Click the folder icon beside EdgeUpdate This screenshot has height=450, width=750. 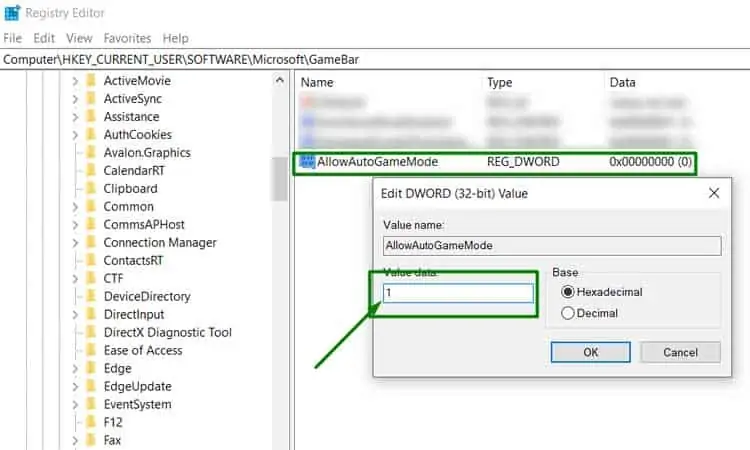coord(90,386)
